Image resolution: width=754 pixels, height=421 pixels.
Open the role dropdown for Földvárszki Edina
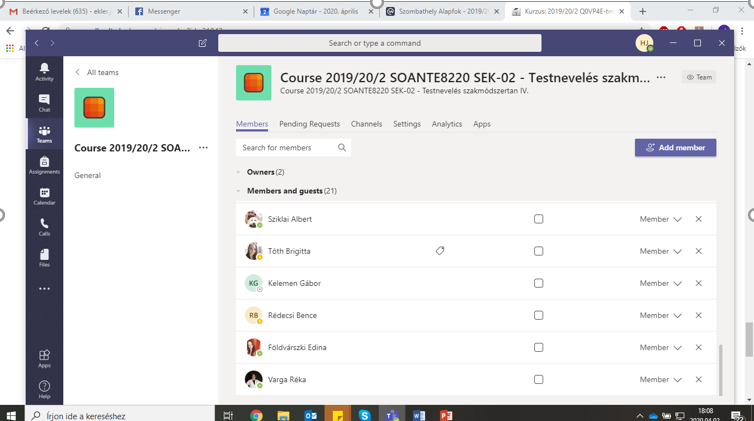click(x=661, y=347)
